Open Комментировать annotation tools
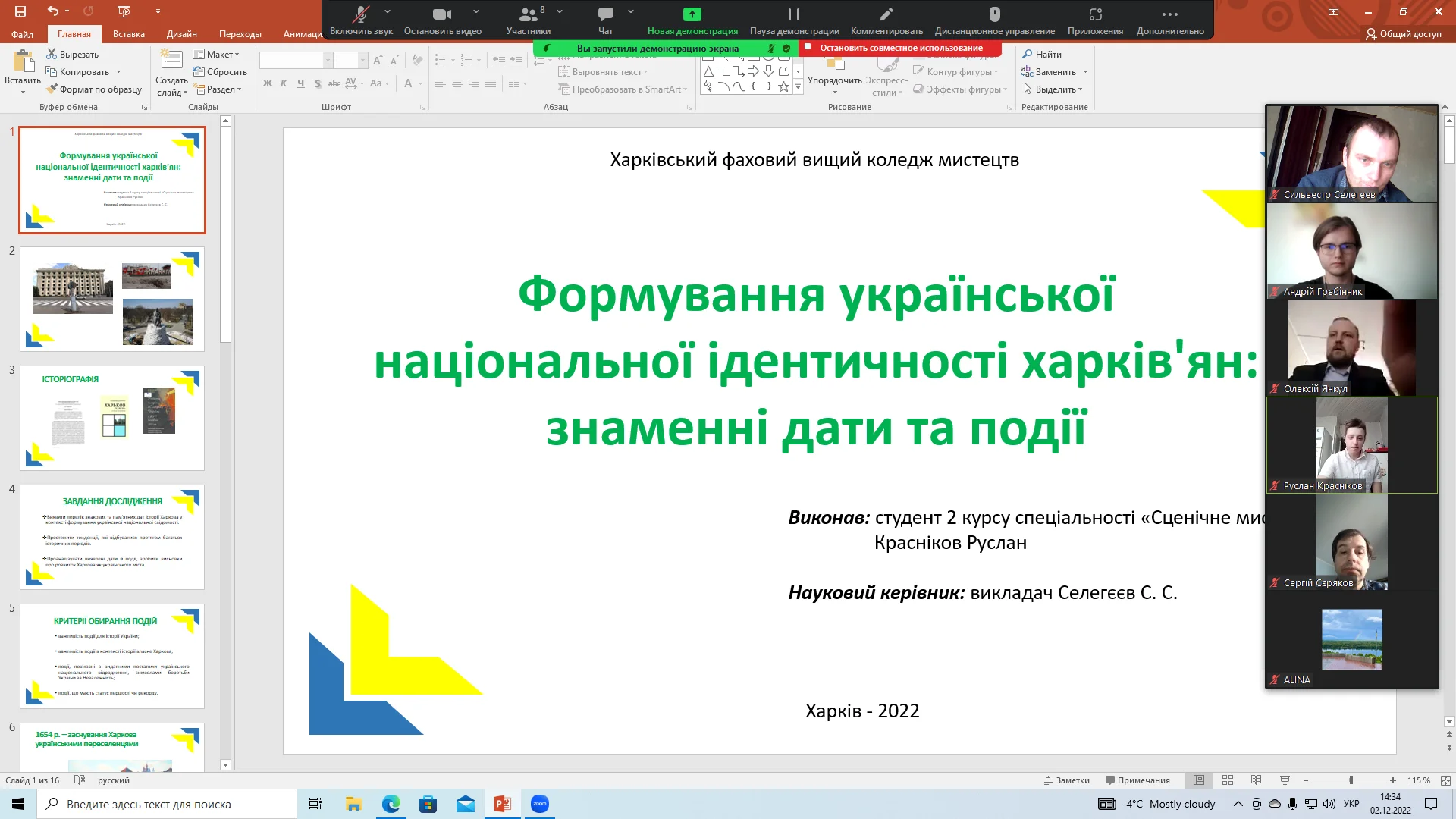This screenshot has width=1456, height=819. (x=886, y=20)
